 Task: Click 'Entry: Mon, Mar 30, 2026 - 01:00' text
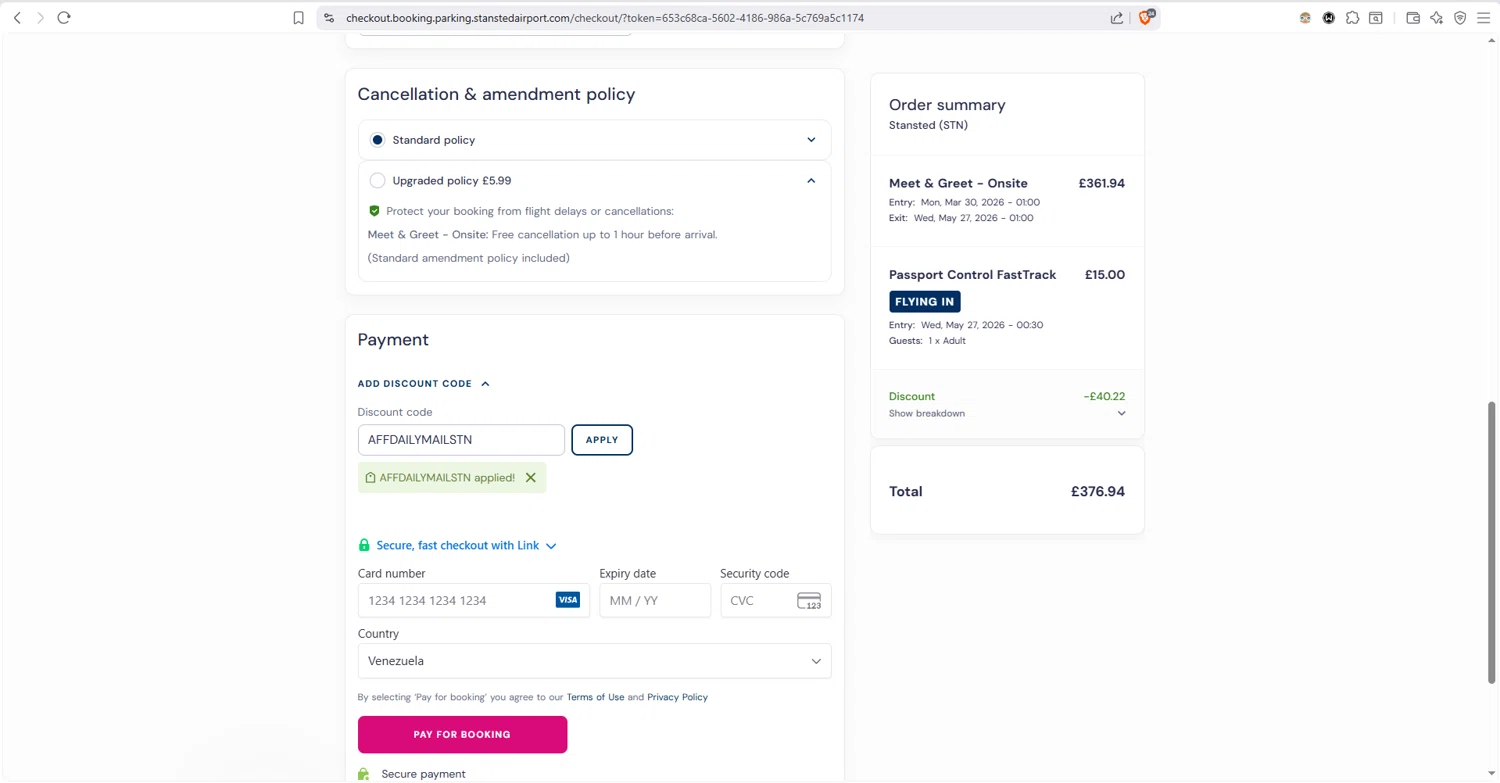(964, 203)
